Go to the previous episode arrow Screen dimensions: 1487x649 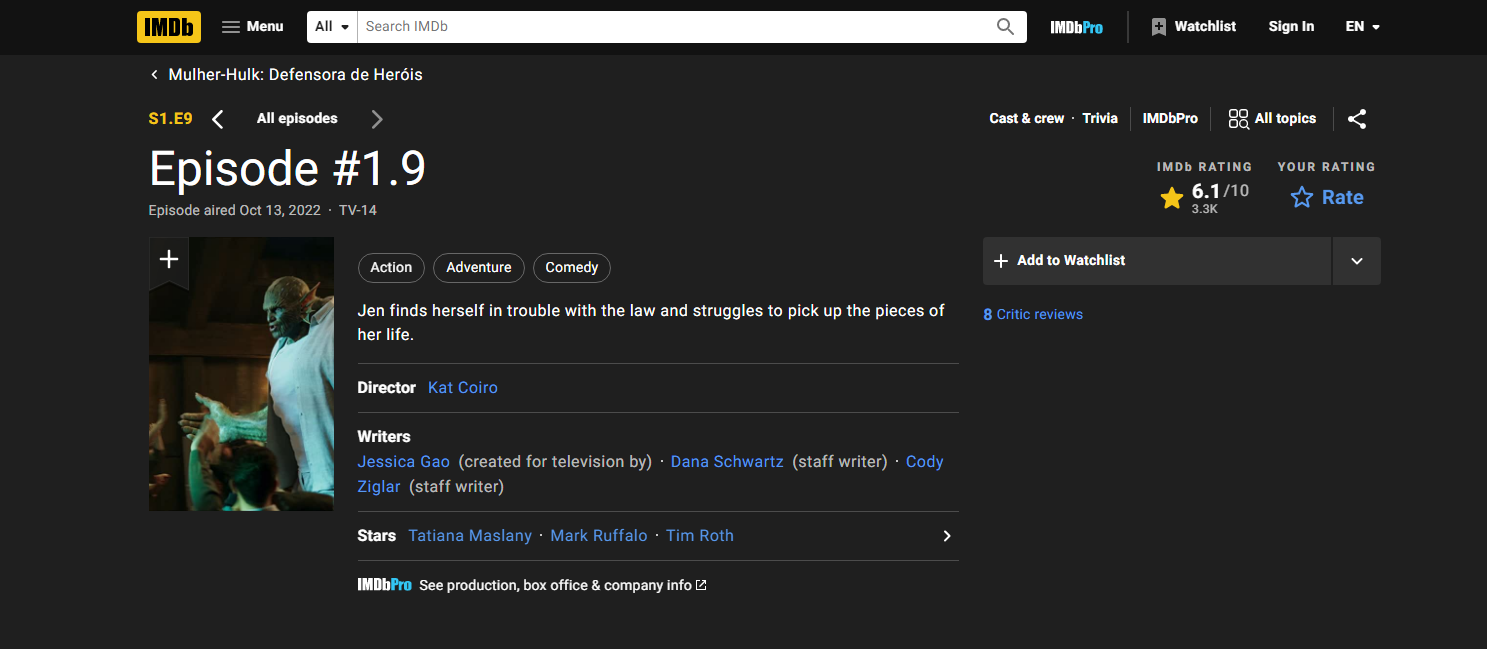(x=218, y=119)
